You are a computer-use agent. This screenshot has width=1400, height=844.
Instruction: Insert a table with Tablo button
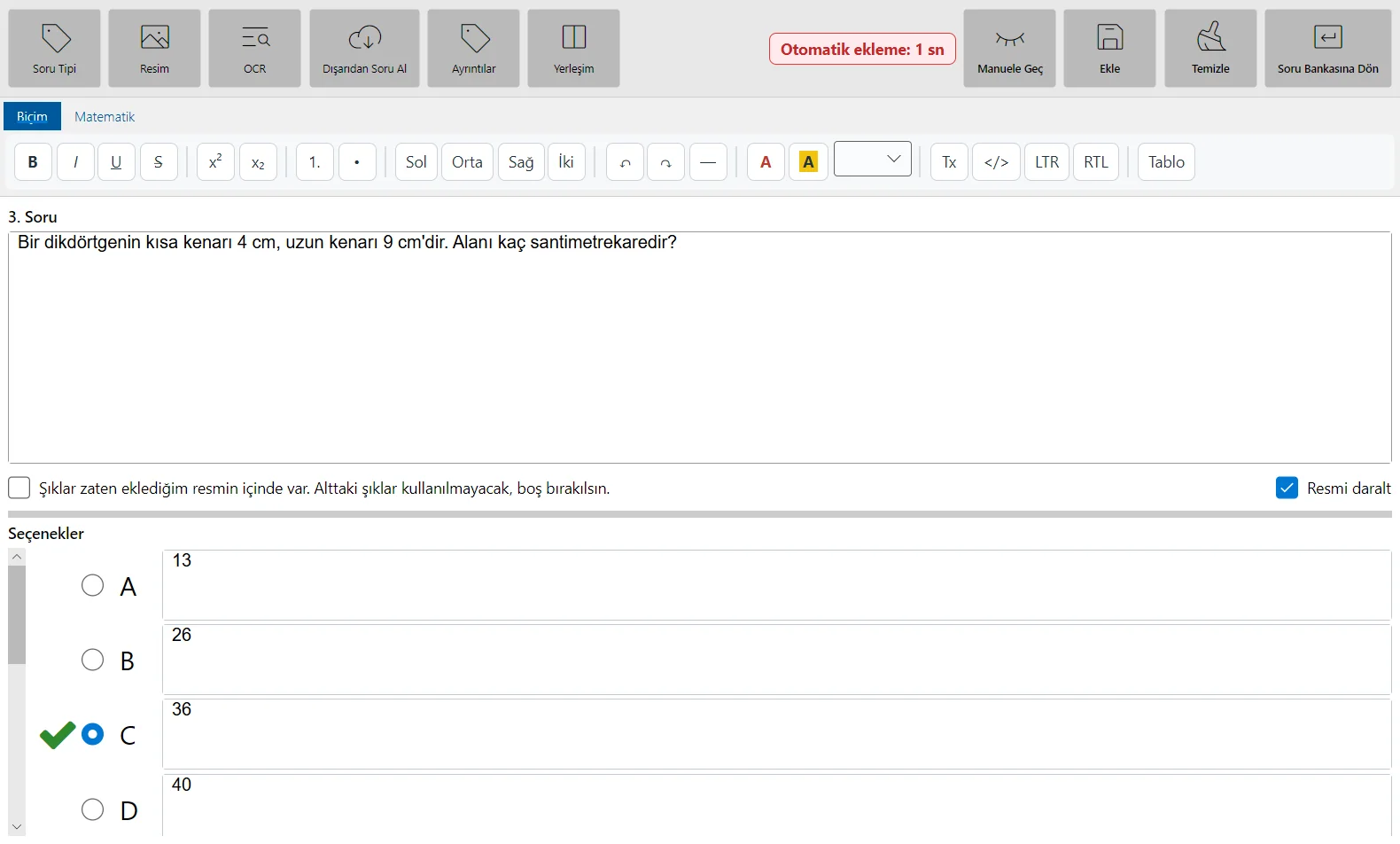(x=1166, y=162)
